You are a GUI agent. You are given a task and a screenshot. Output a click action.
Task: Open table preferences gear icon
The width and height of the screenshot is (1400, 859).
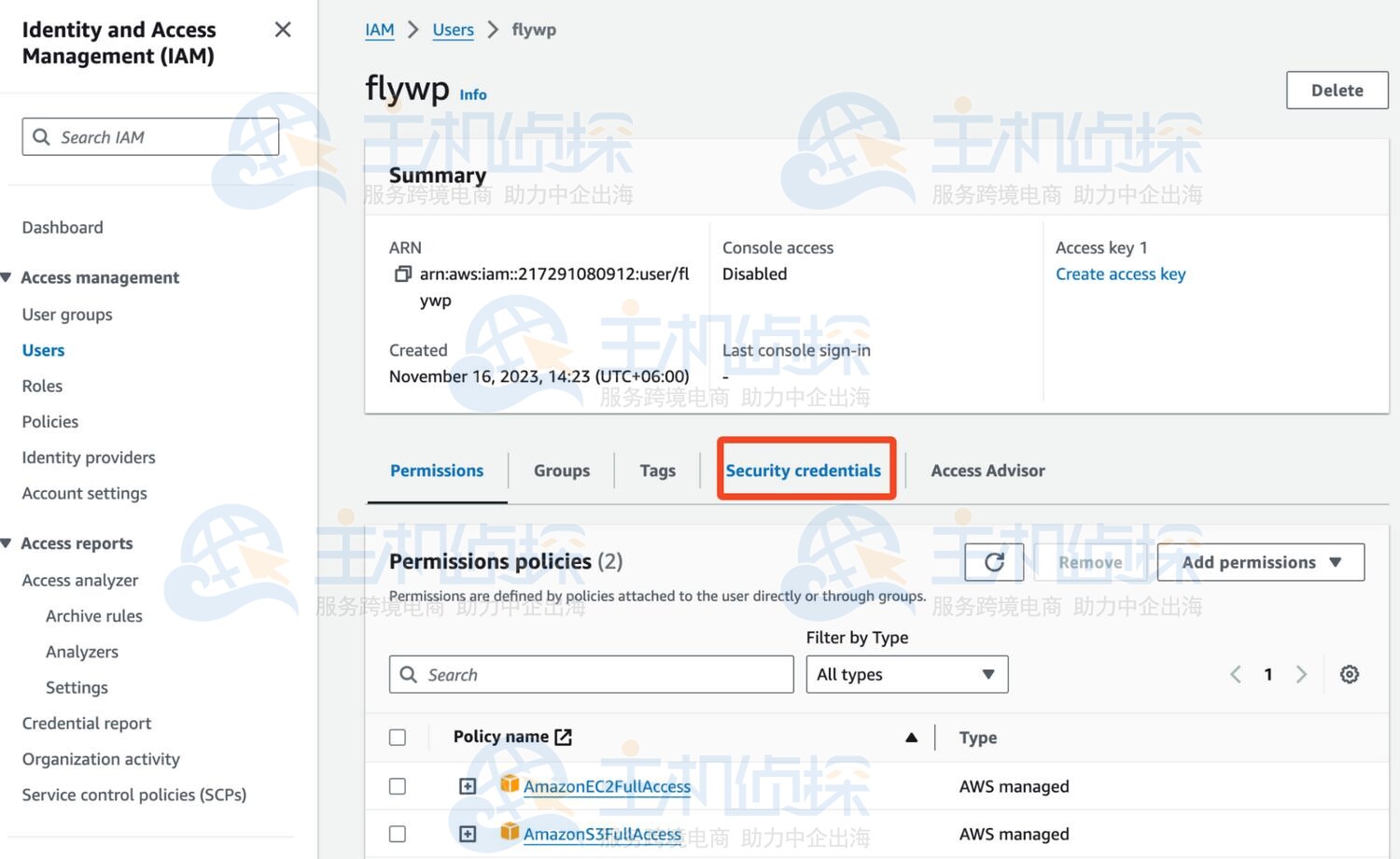click(1350, 674)
